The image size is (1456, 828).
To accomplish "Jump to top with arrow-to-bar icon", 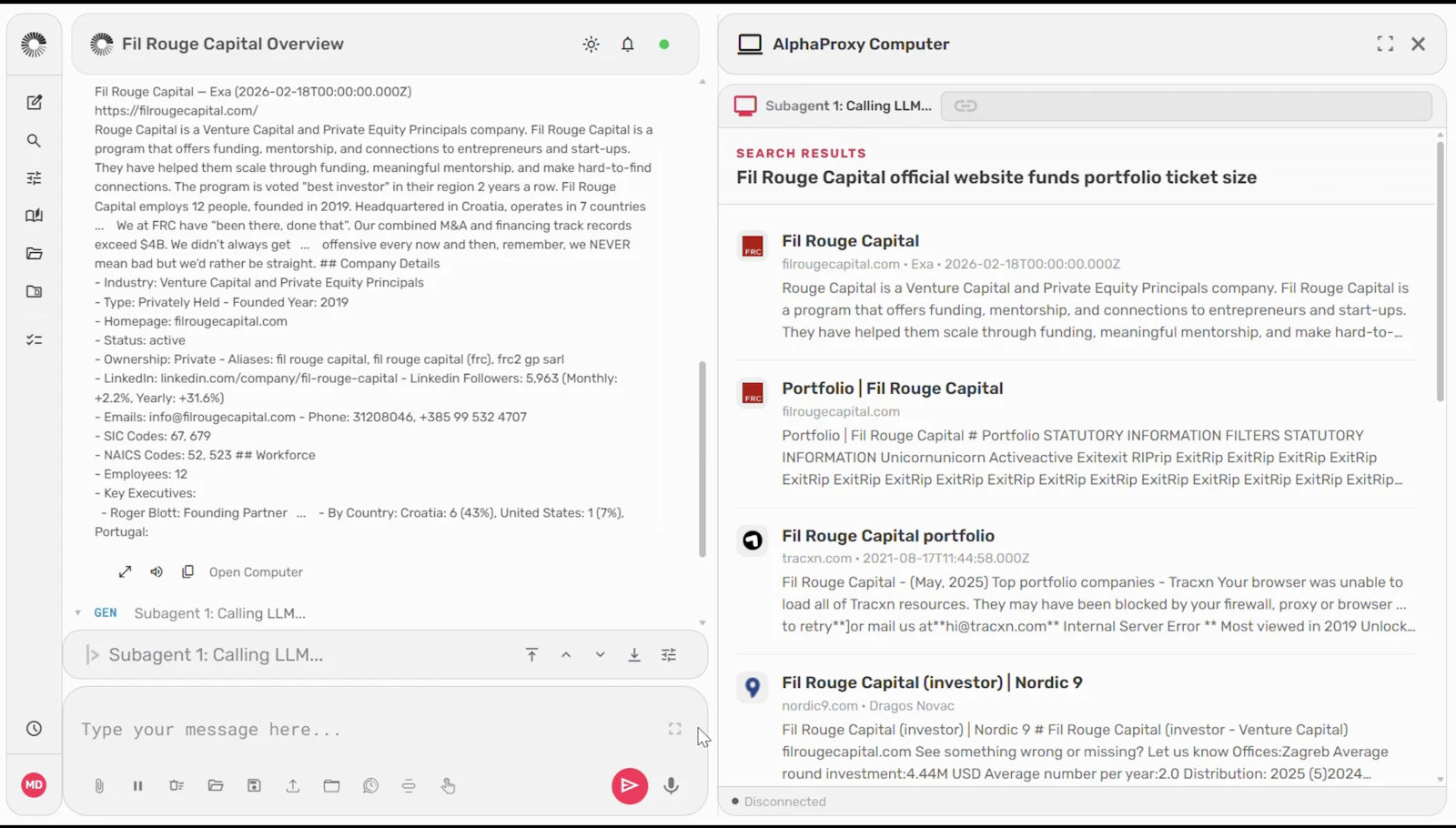I will pyautogui.click(x=532, y=655).
